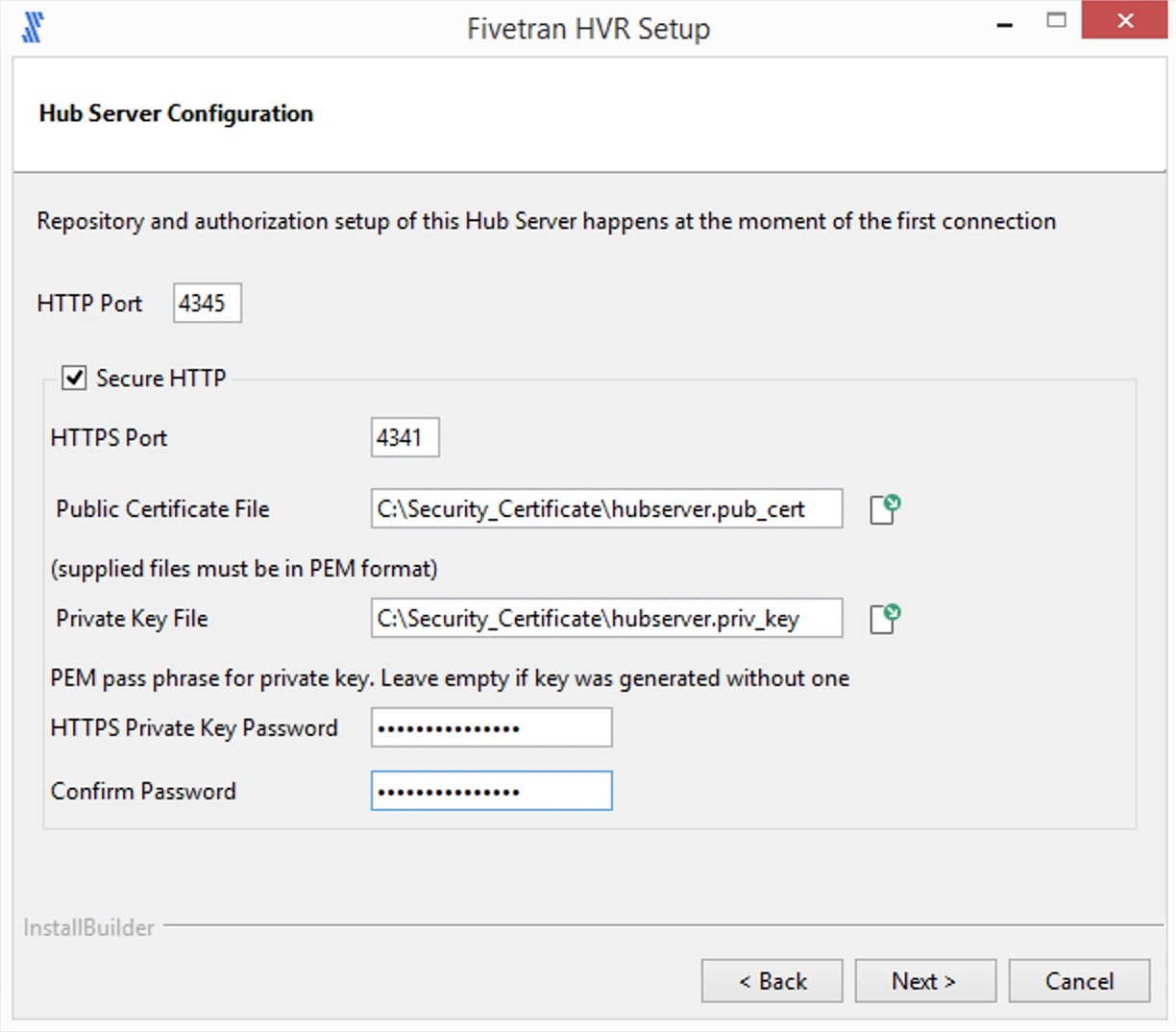Image resolution: width=1176 pixels, height=1032 pixels.
Task: Click the Confirm Password field
Action: coord(491,791)
